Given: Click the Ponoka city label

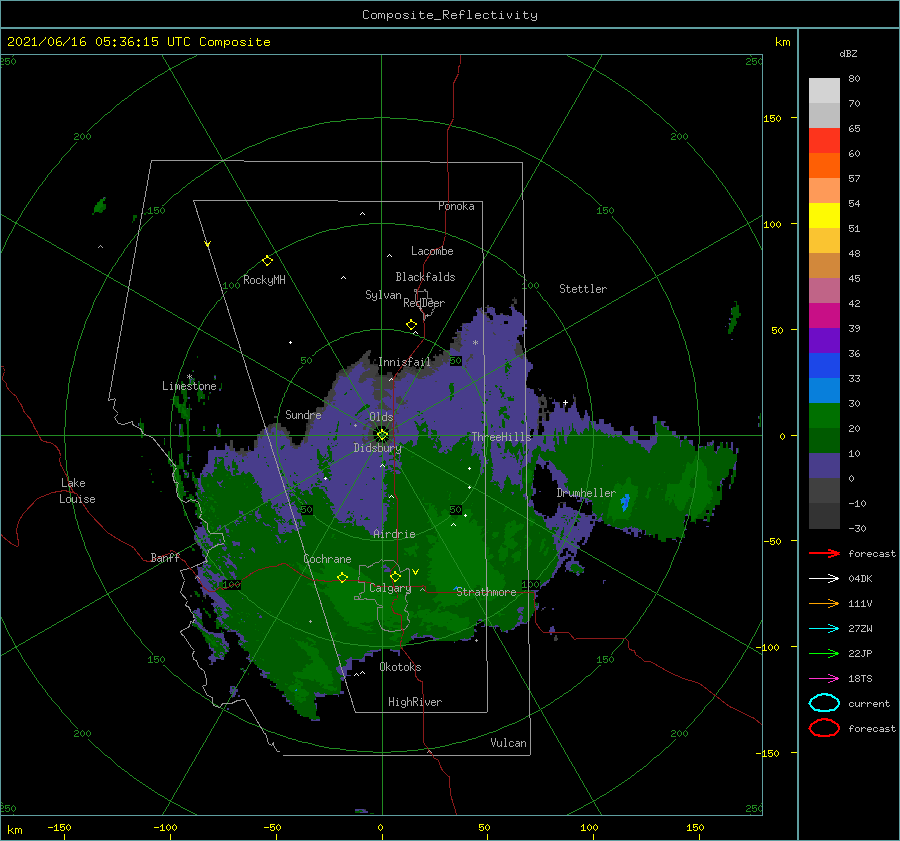Looking at the screenshot, I should point(456,206).
